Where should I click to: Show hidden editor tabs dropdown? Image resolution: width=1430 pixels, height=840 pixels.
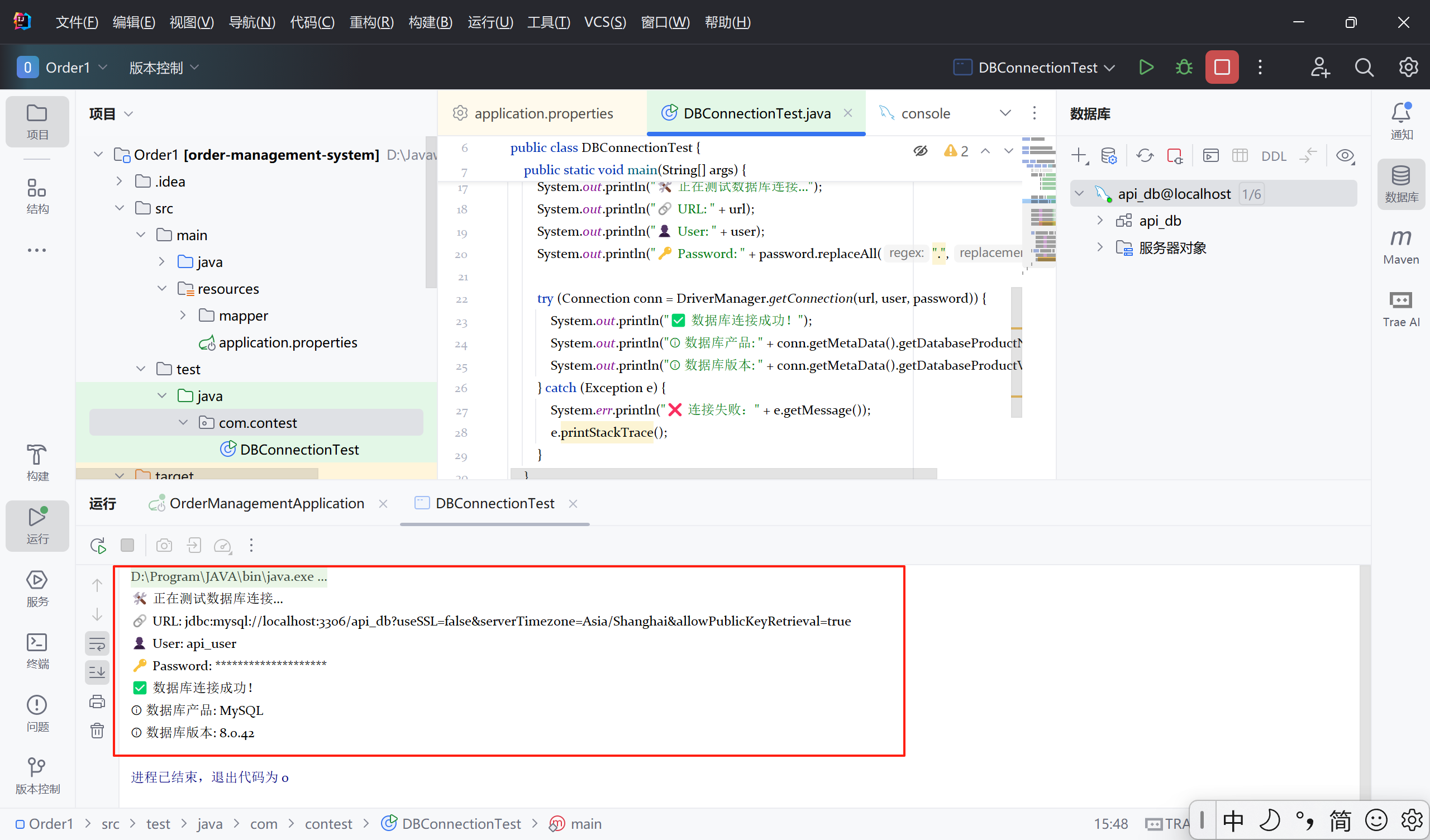[1005, 113]
